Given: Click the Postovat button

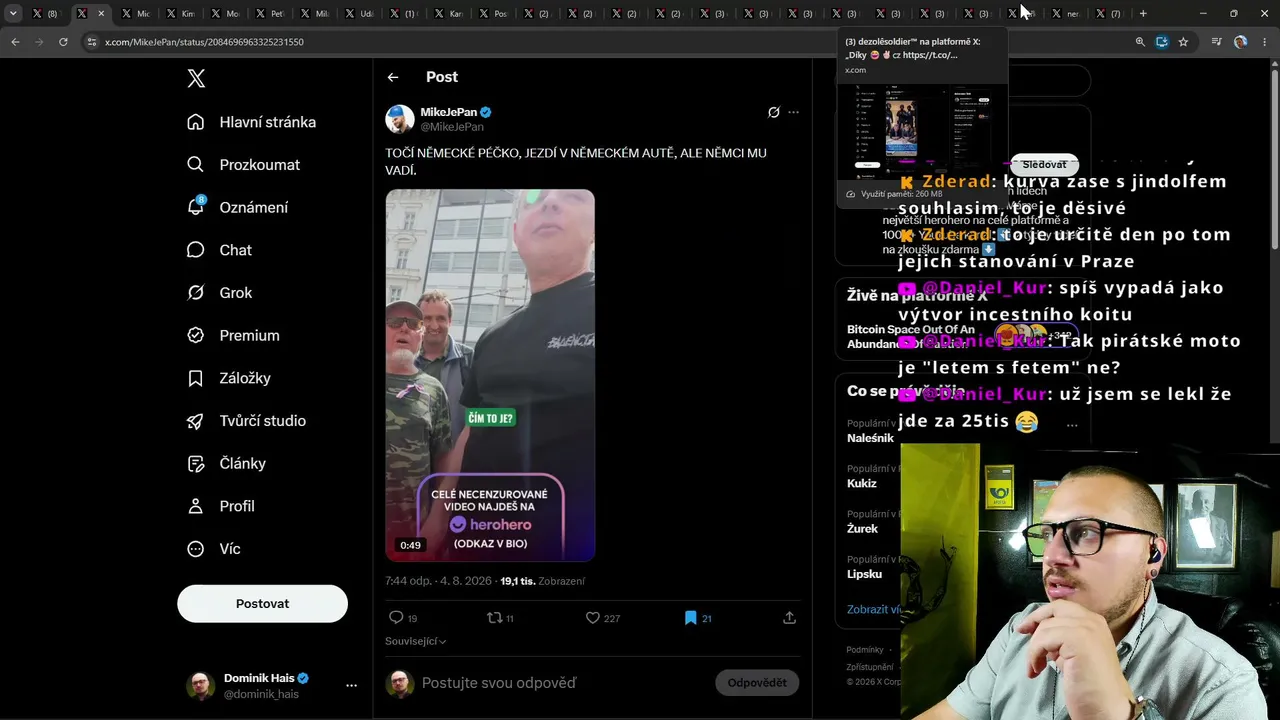Looking at the screenshot, I should [x=262, y=604].
